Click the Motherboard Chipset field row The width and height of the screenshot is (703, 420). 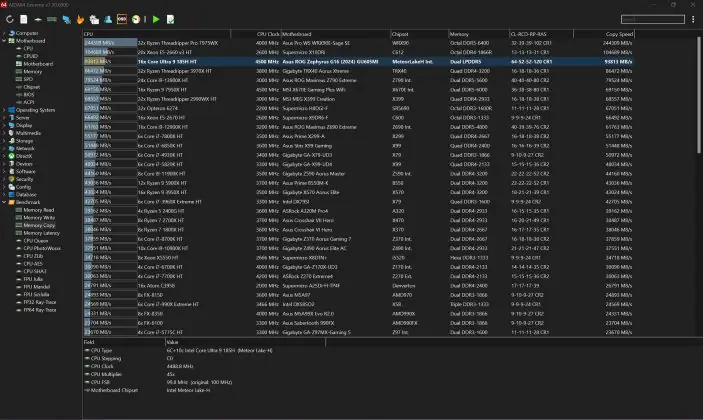204,390
